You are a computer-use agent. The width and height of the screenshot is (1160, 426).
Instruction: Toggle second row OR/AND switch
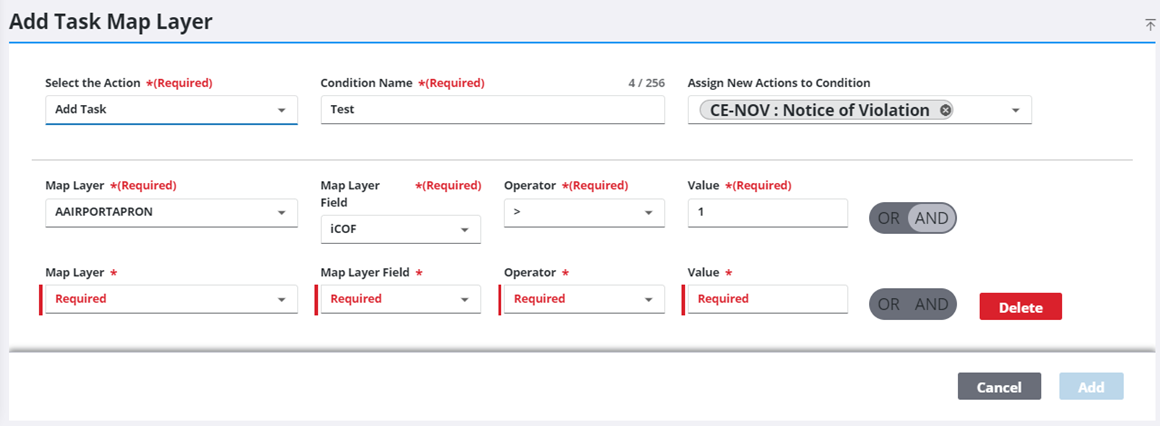[x=912, y=304]
